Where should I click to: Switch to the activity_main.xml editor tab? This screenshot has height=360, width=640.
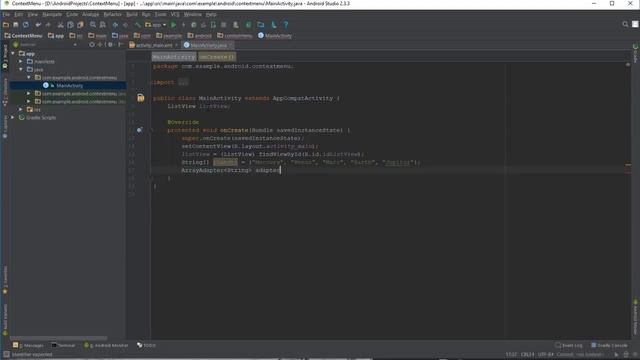coord(153,45)
